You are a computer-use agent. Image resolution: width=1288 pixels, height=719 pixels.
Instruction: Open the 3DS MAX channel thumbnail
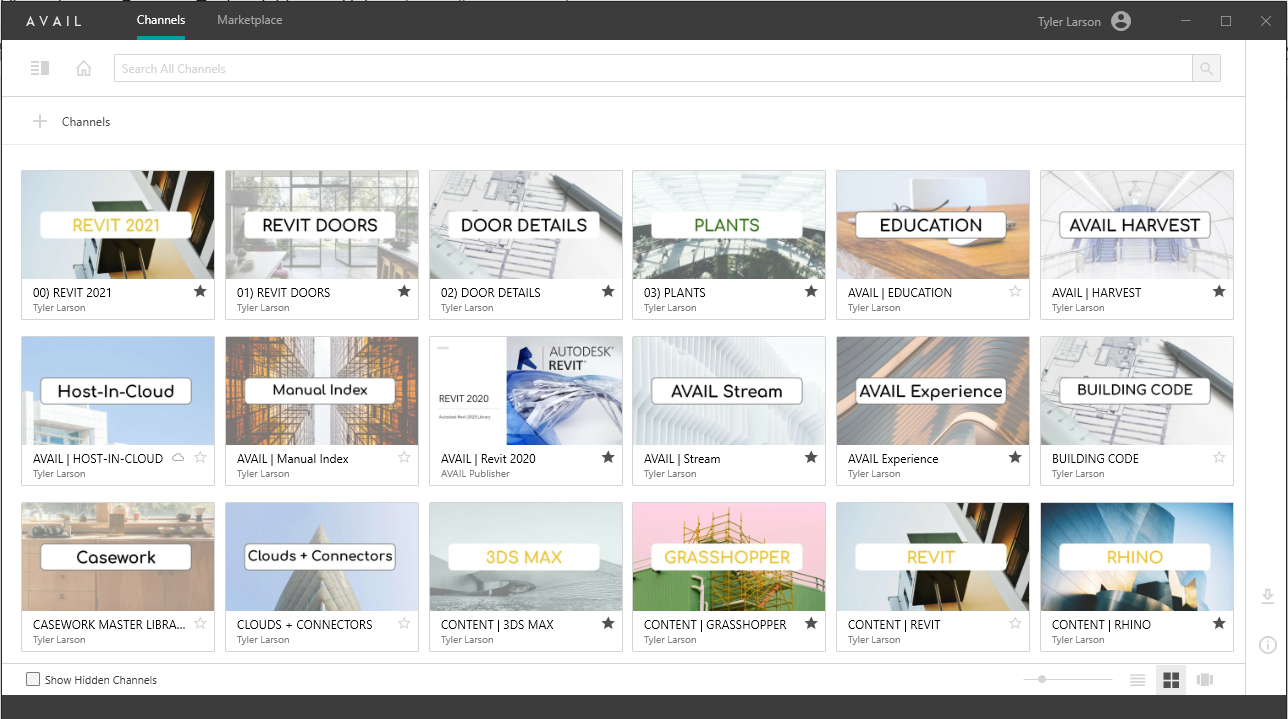tap(526, 557)
